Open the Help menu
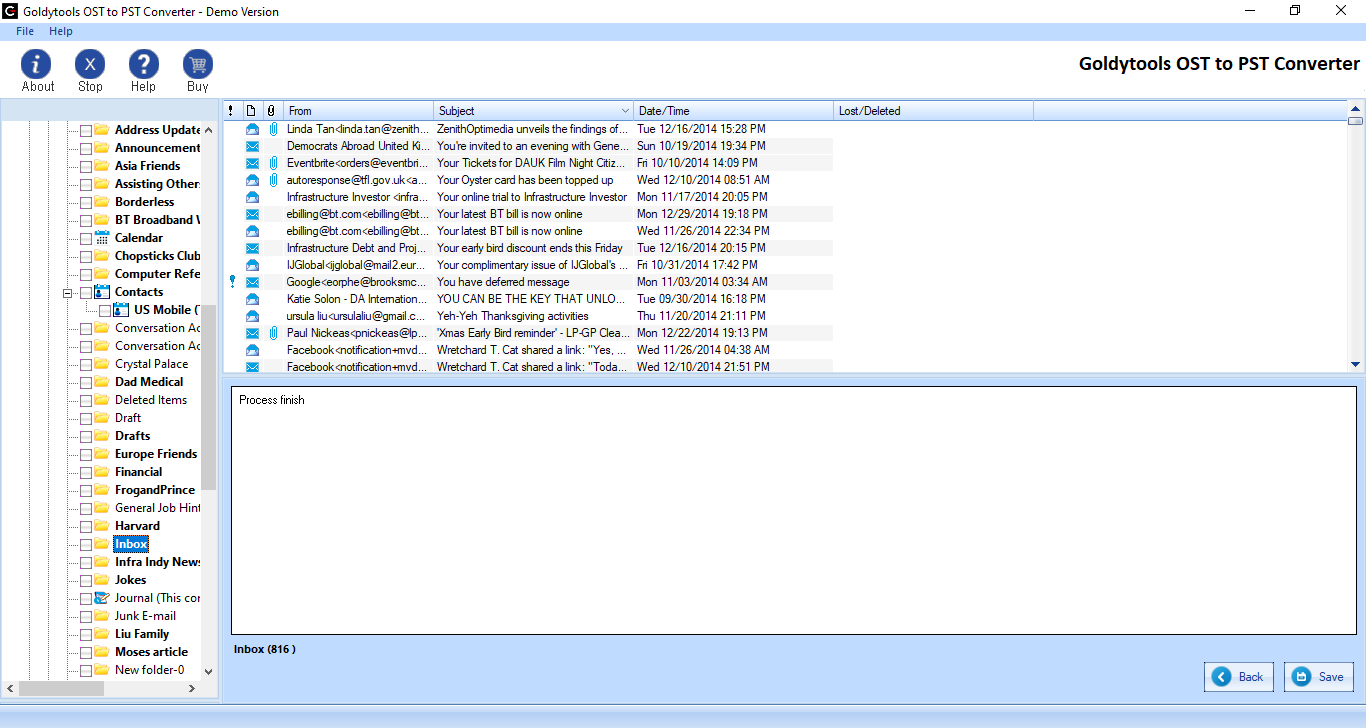The image size is (1366, 728). click(61, 31)
